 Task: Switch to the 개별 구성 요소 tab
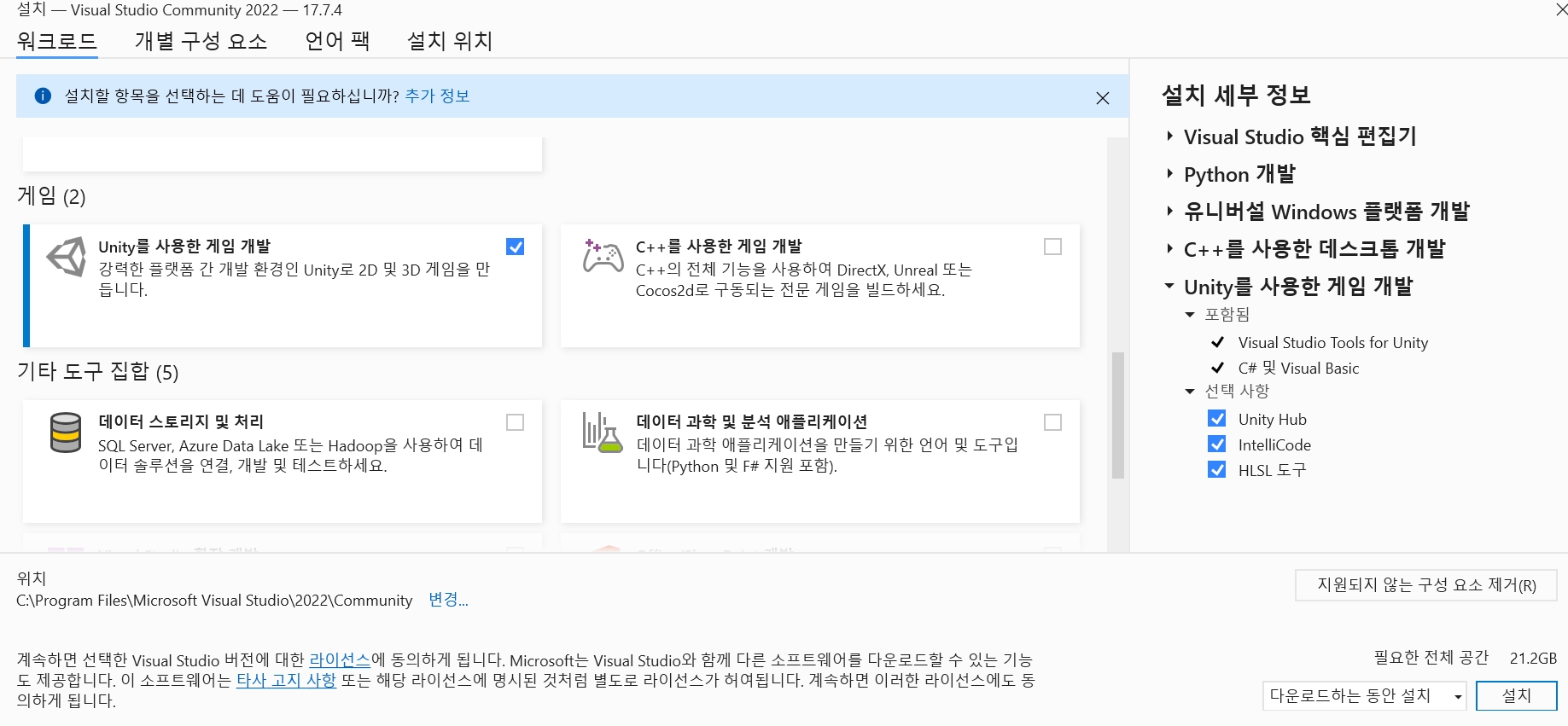201,41
